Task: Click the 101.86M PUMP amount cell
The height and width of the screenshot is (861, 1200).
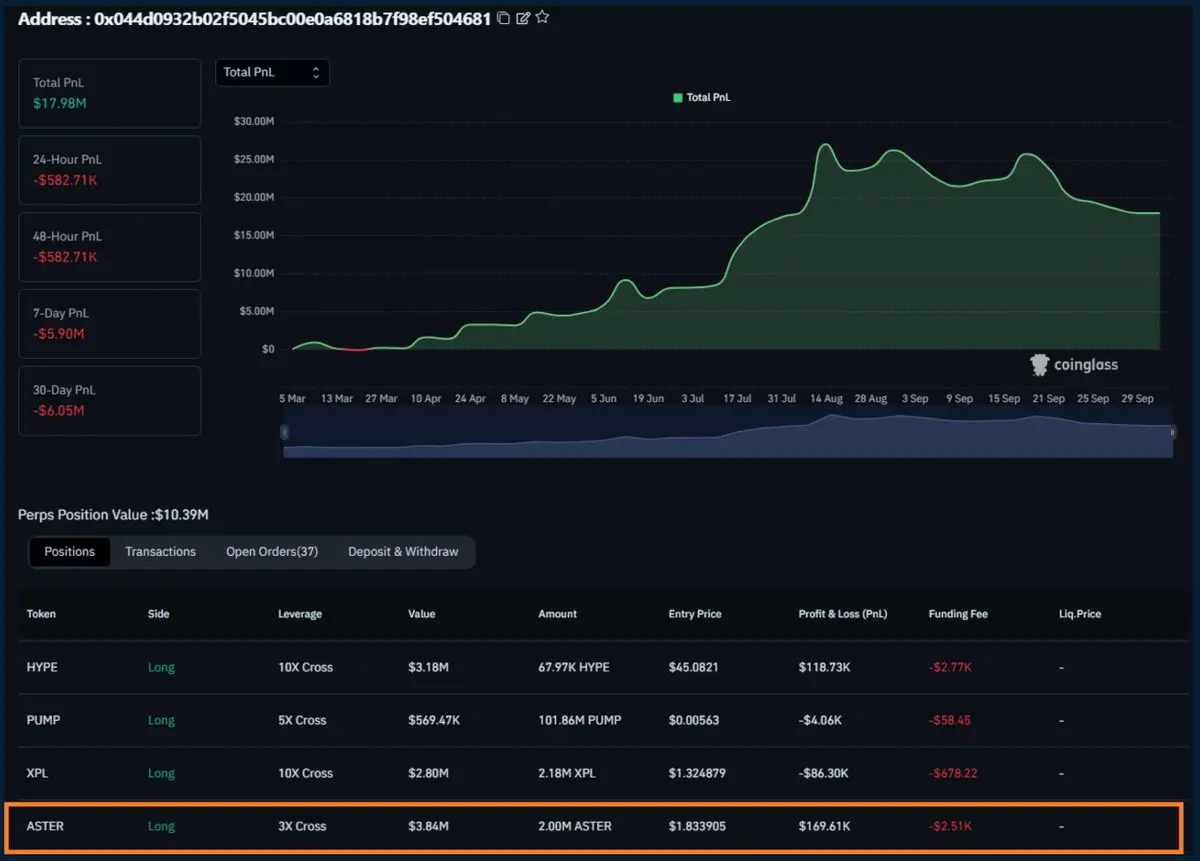Action: (x=580, y=720)
